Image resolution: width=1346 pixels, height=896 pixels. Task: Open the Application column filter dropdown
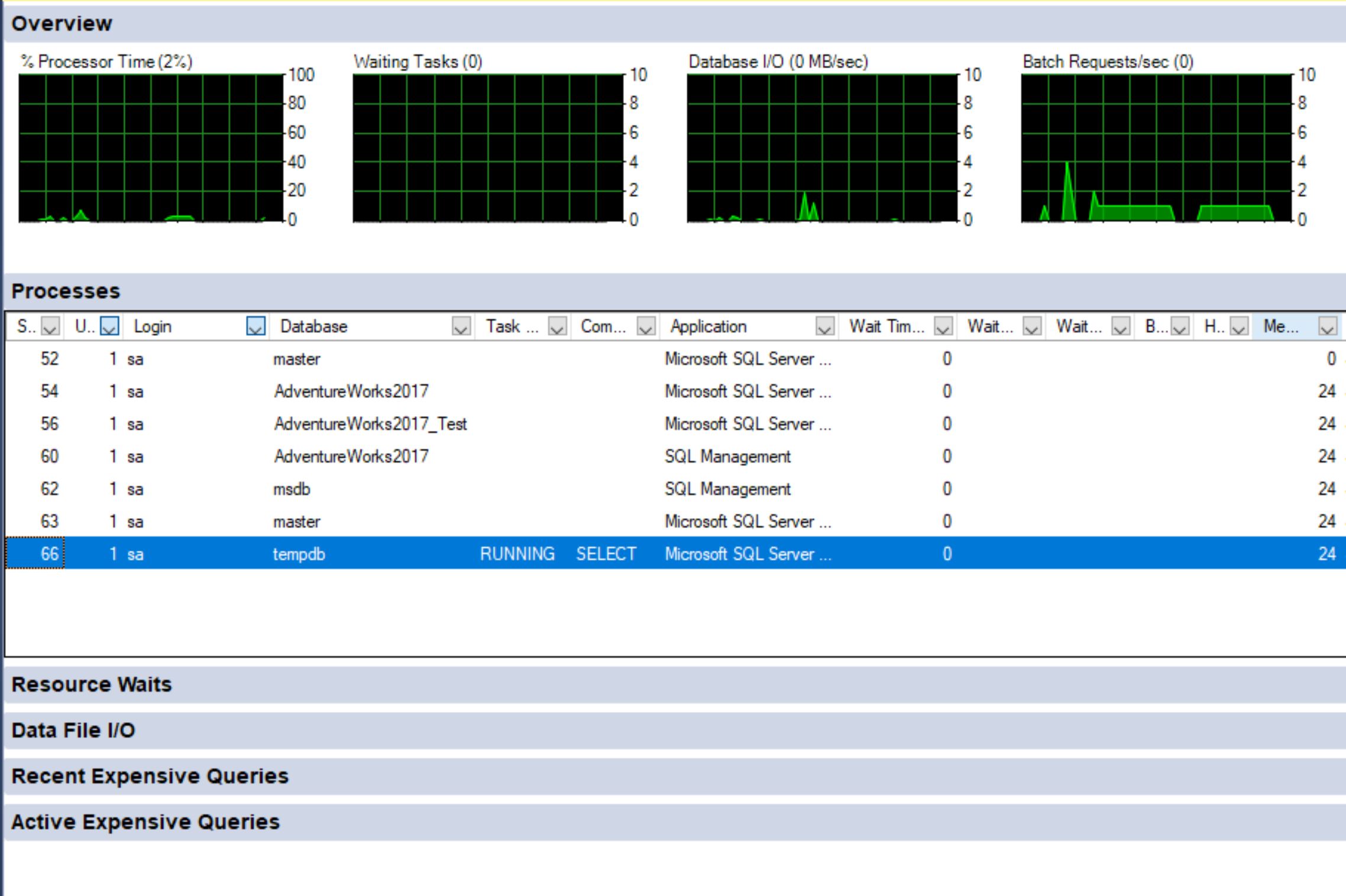pos(824,326)
